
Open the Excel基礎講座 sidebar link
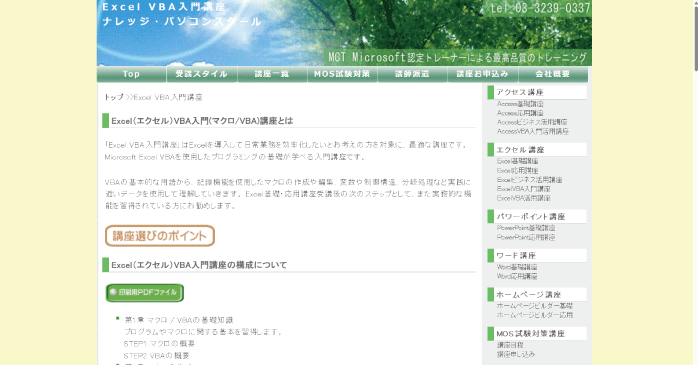click(x=517, y=161)
